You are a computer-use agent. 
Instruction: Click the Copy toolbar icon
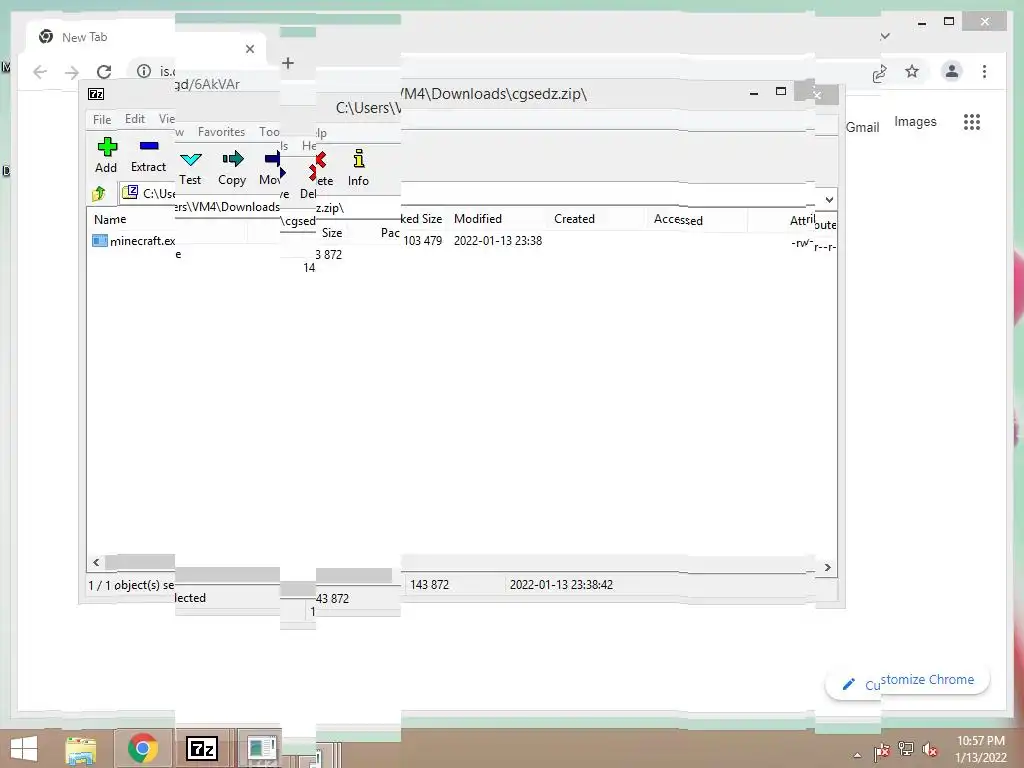click(232, 168)
